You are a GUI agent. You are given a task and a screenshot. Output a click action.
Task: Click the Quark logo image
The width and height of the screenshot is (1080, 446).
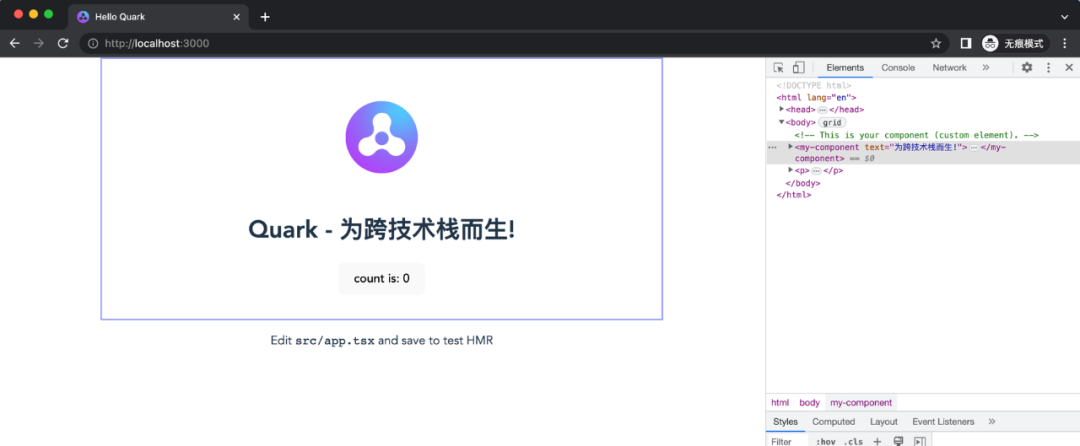(x=382, y=137)
